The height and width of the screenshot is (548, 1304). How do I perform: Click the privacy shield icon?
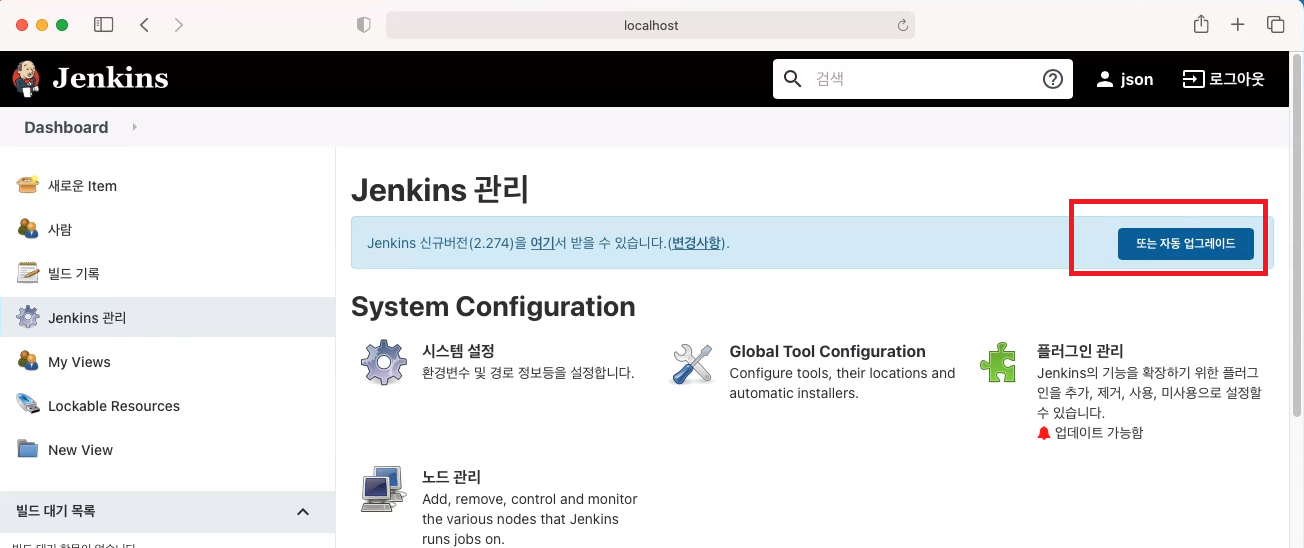pyautogui.click(x=364, y=25)
